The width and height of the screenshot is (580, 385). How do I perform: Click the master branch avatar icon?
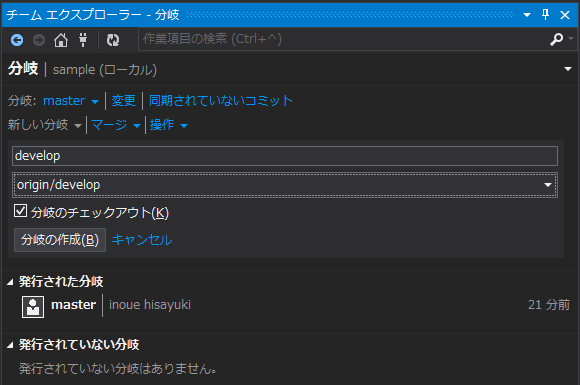[x=33, y=307]
